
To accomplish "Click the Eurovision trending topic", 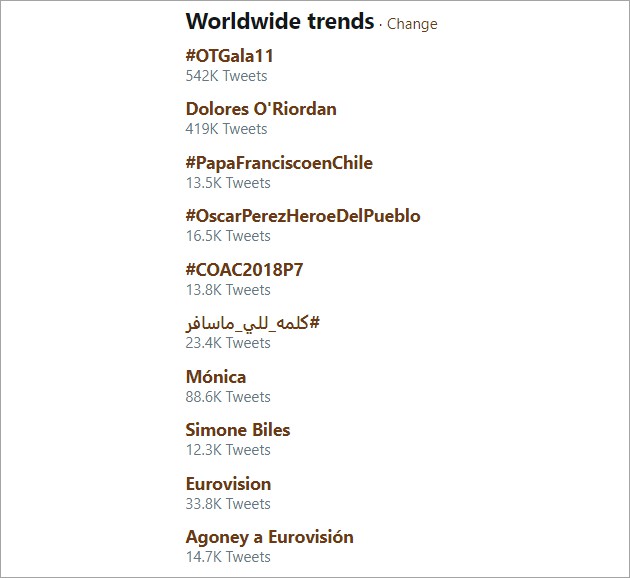I will tap(228, 484).
